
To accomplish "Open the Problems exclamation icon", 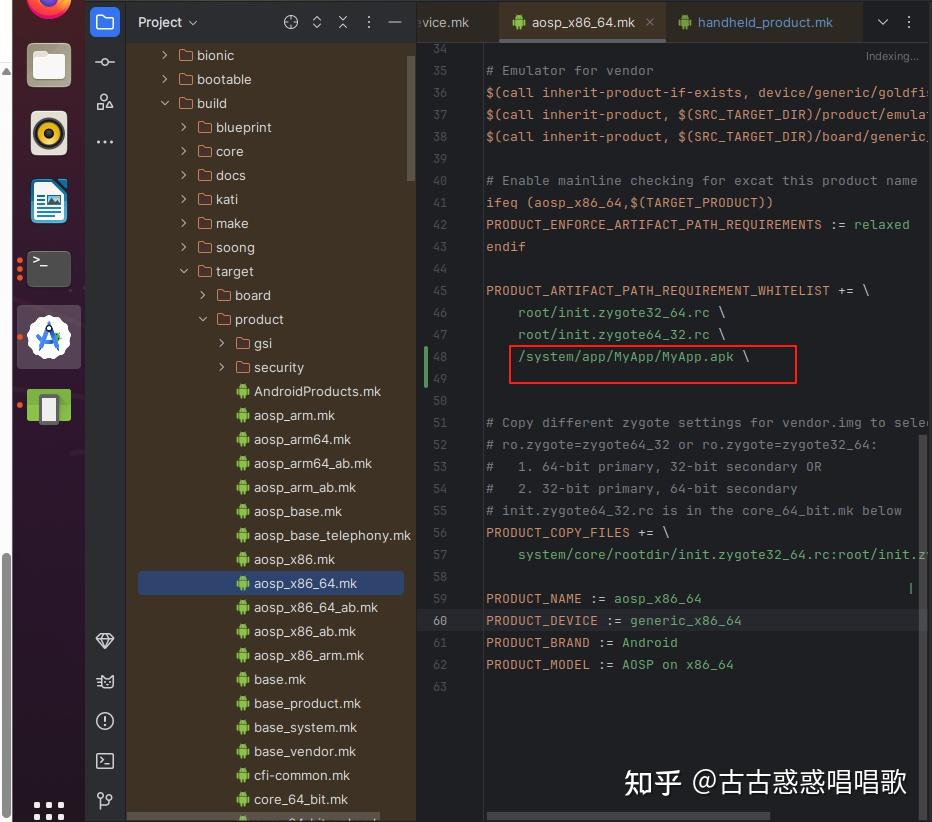I will [x=105, y=721].
